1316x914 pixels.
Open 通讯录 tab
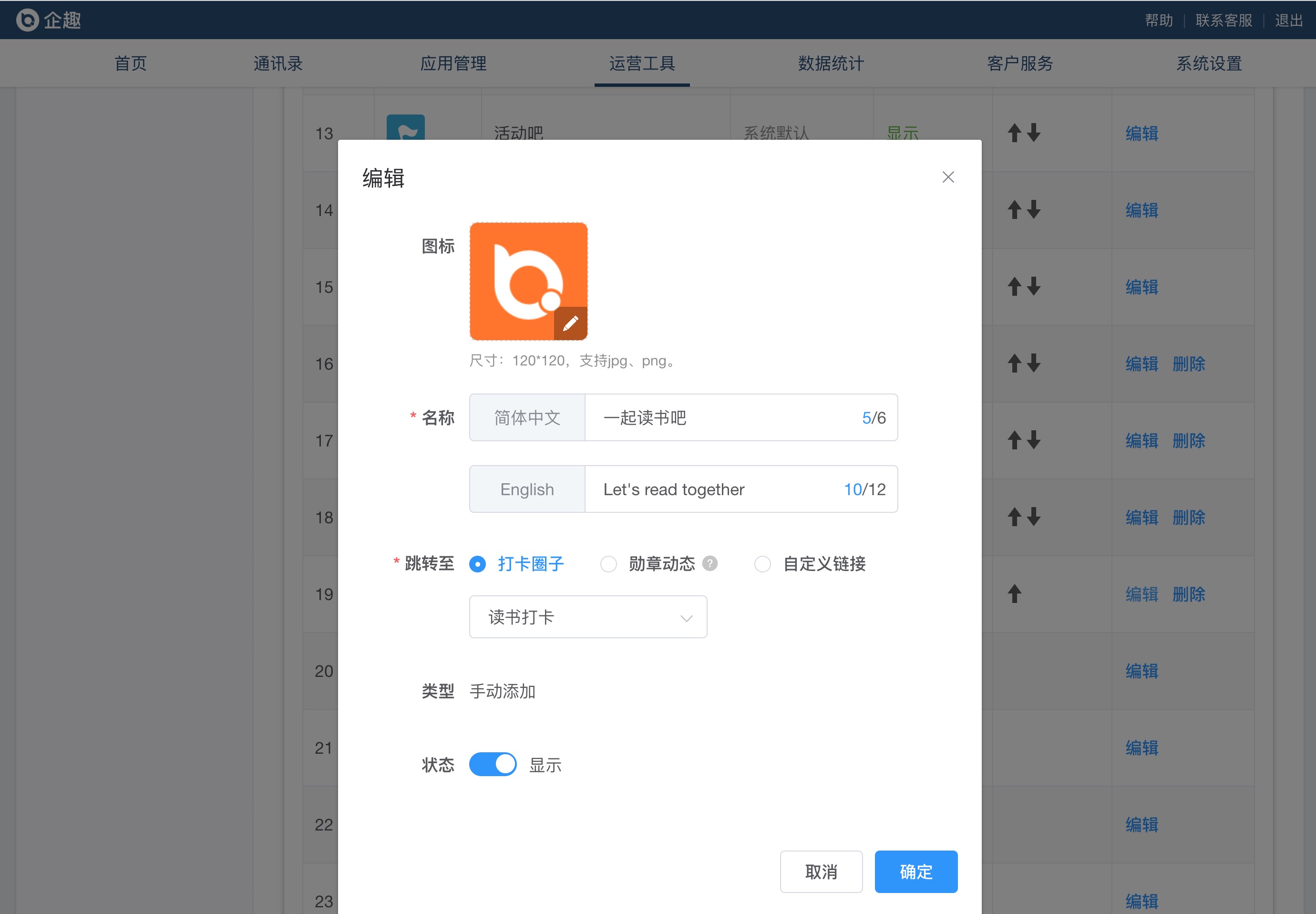pos(278,63)
